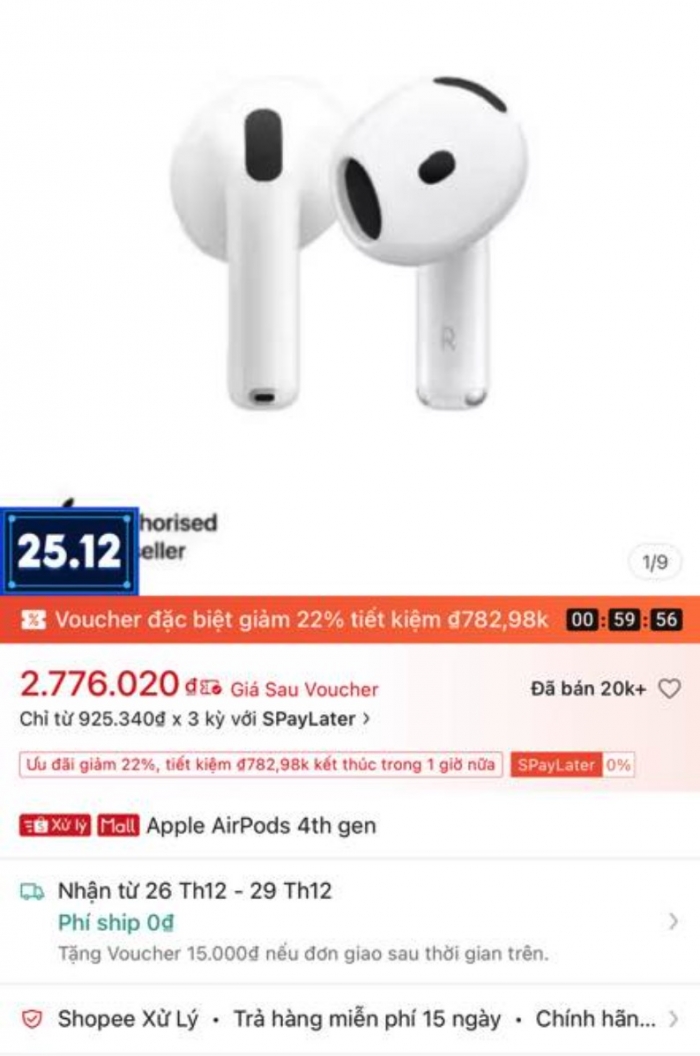Click the delivery truck icon
Viewport: 700px width, 1056px height.
point(32,892)
